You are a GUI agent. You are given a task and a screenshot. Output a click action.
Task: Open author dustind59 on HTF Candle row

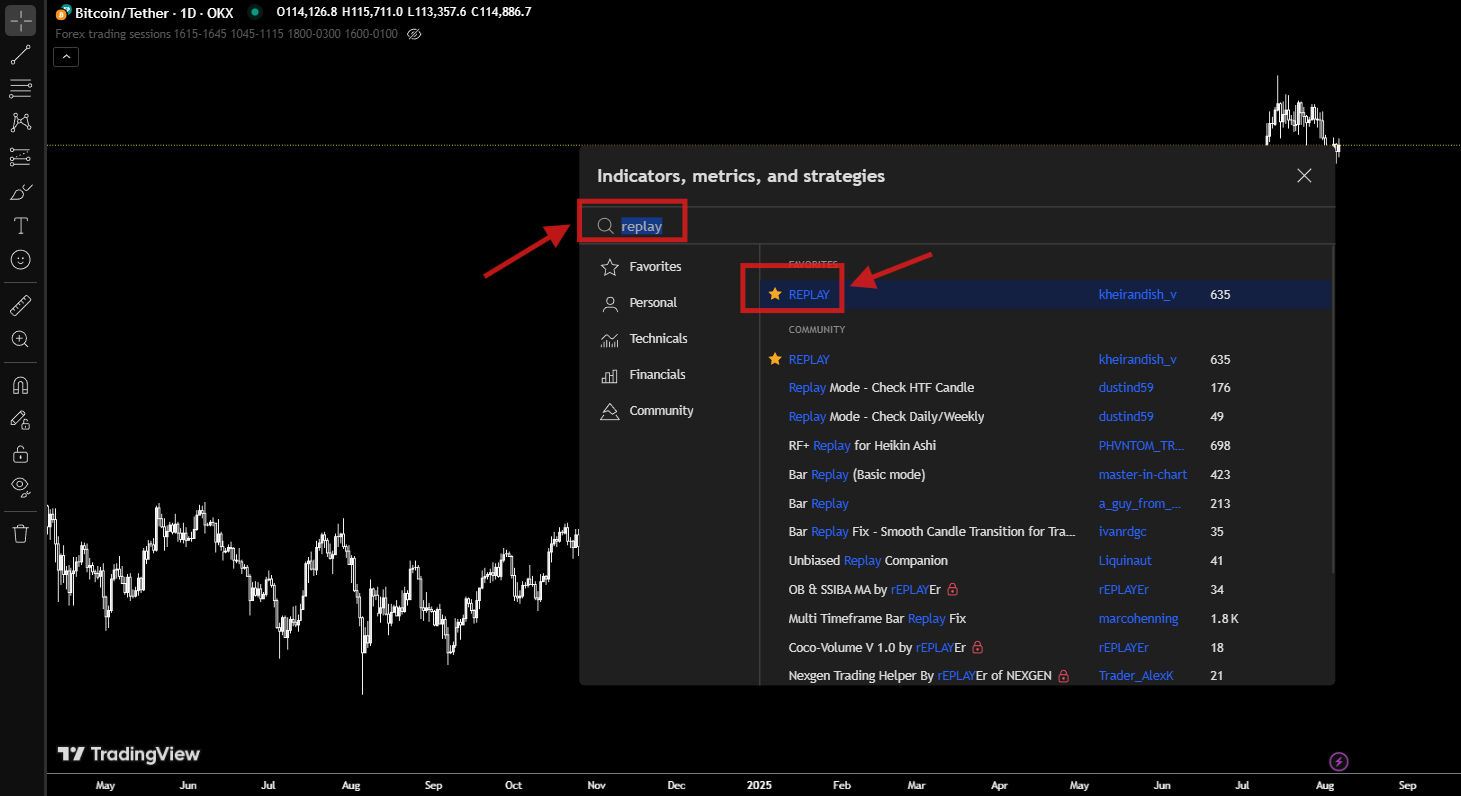click(1126, 388)
